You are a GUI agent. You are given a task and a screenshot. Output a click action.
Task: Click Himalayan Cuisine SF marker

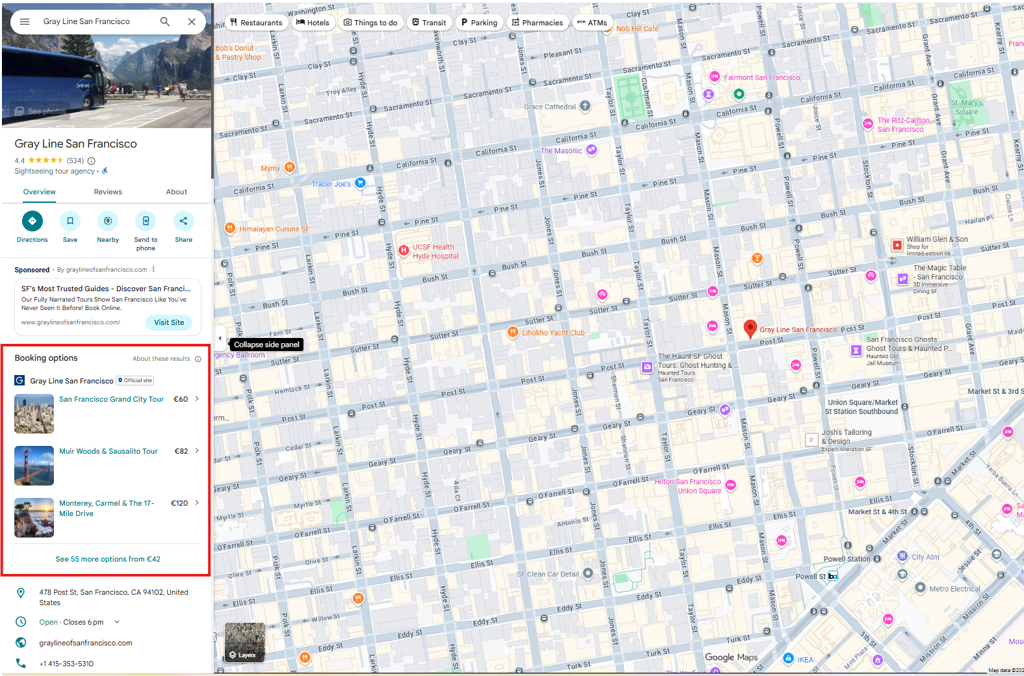click(230, 228)
